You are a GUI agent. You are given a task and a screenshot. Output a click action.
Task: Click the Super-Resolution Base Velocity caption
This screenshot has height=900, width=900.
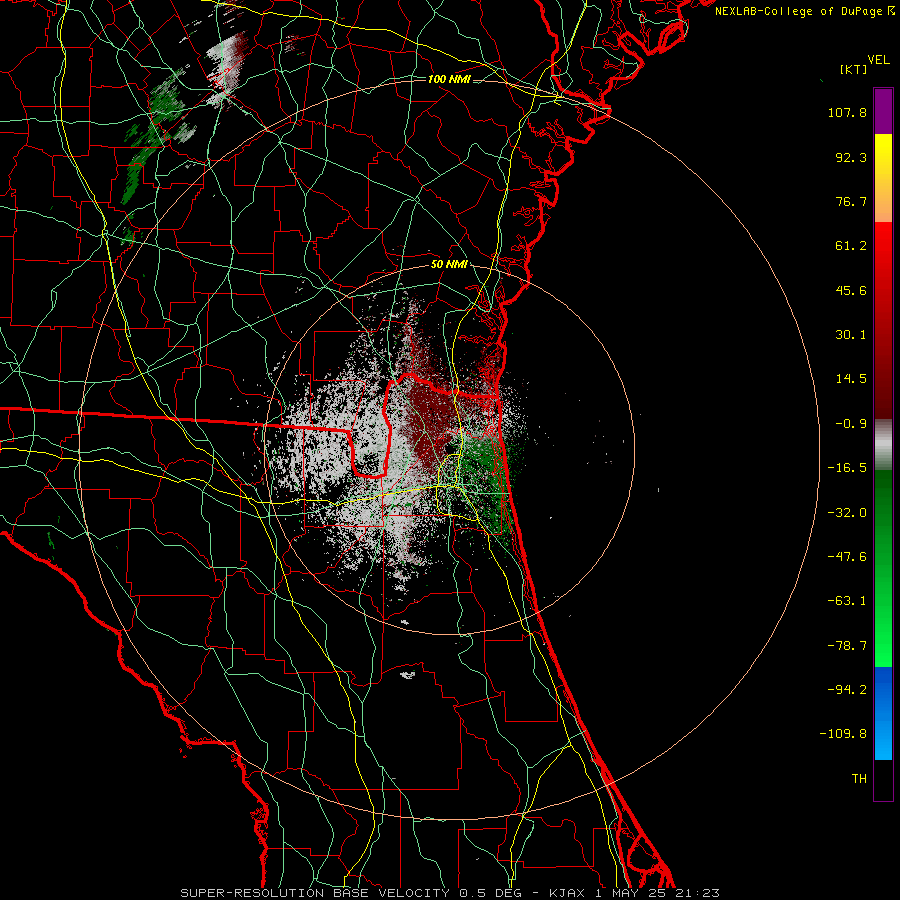point(449,893)
